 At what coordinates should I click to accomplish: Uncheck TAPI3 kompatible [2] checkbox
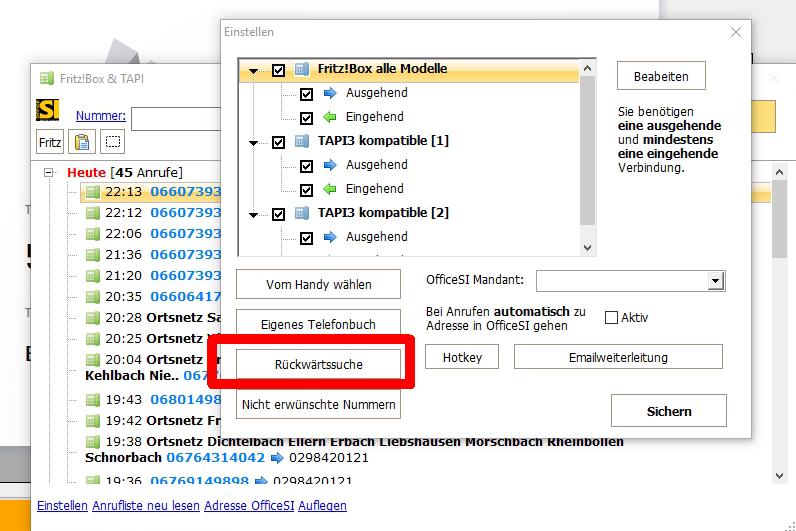click(x=278, y=214)
